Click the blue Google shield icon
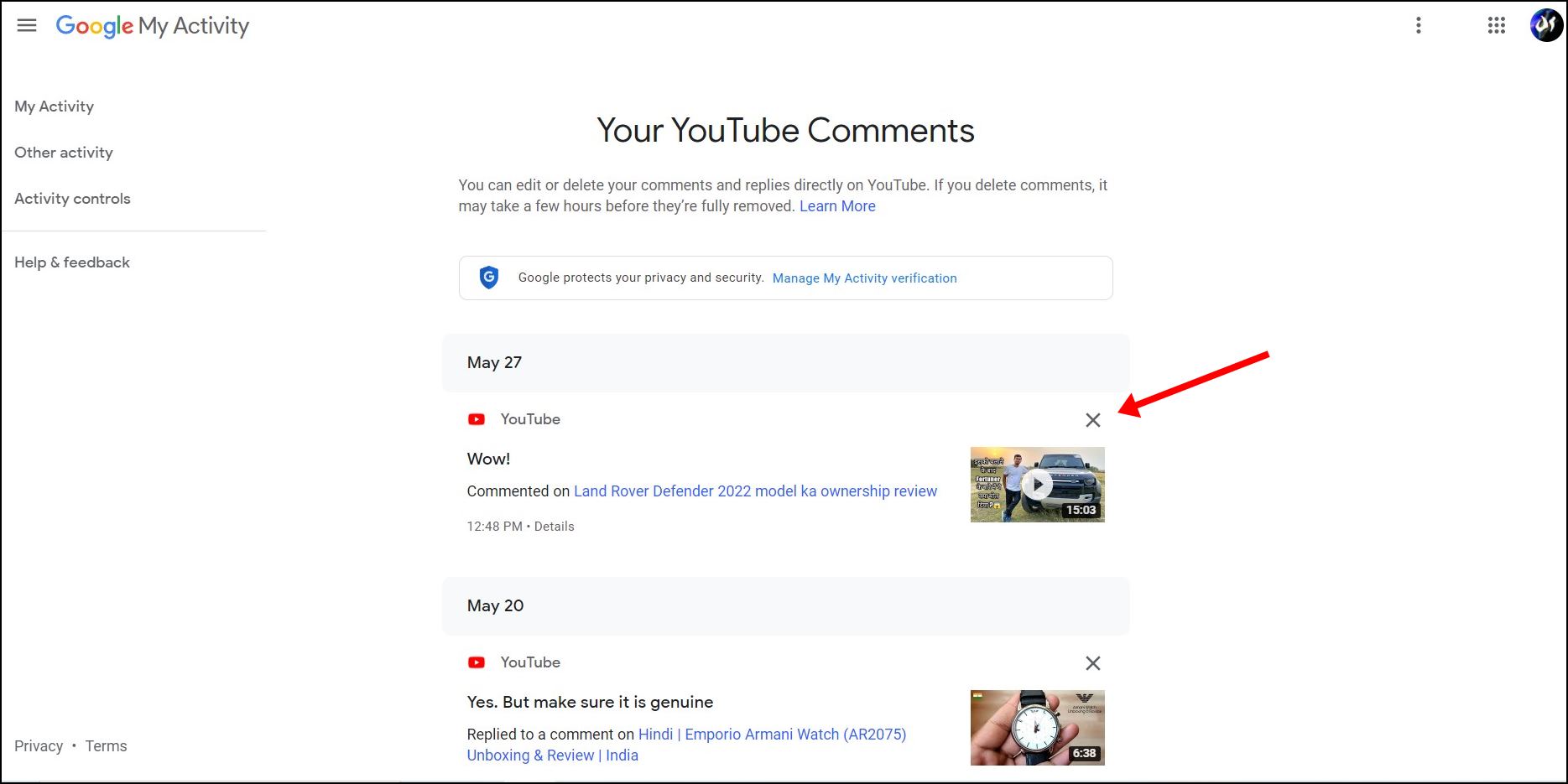1568x784 pixels. (489, 278)
